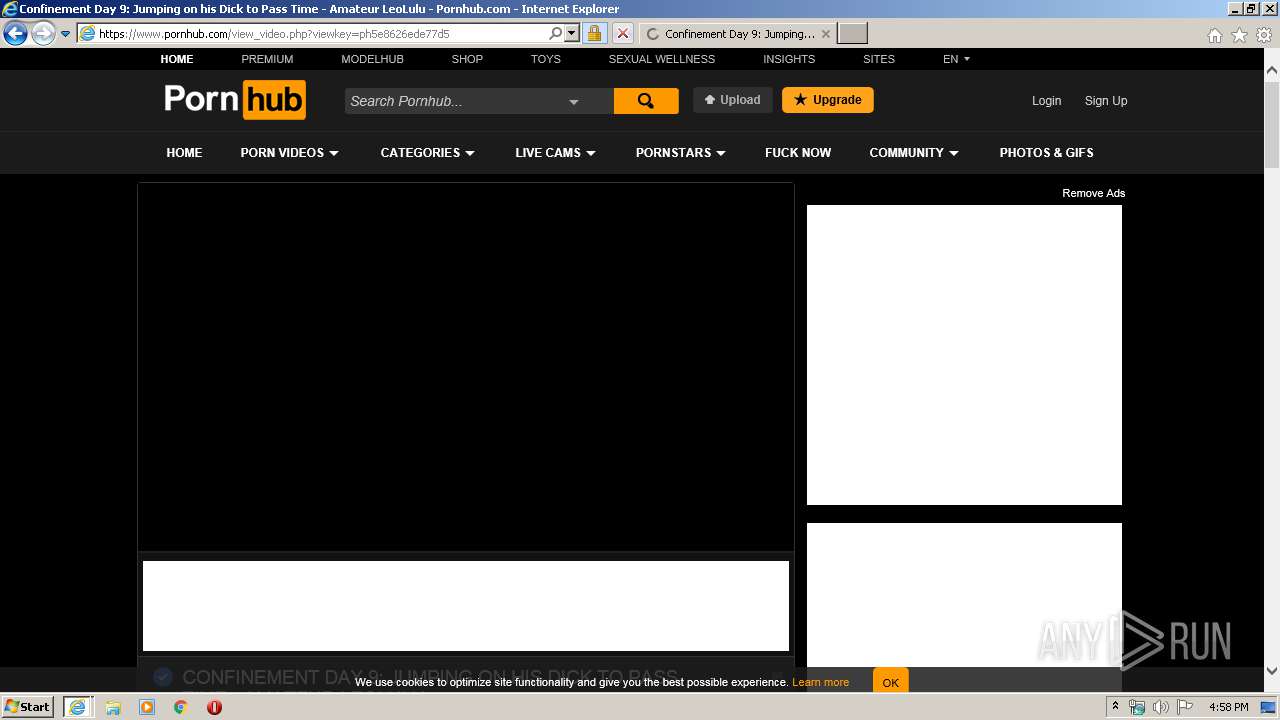Expand the CATEGORIES dropdown
The image size is (1280, 720).
click(428, 153)
